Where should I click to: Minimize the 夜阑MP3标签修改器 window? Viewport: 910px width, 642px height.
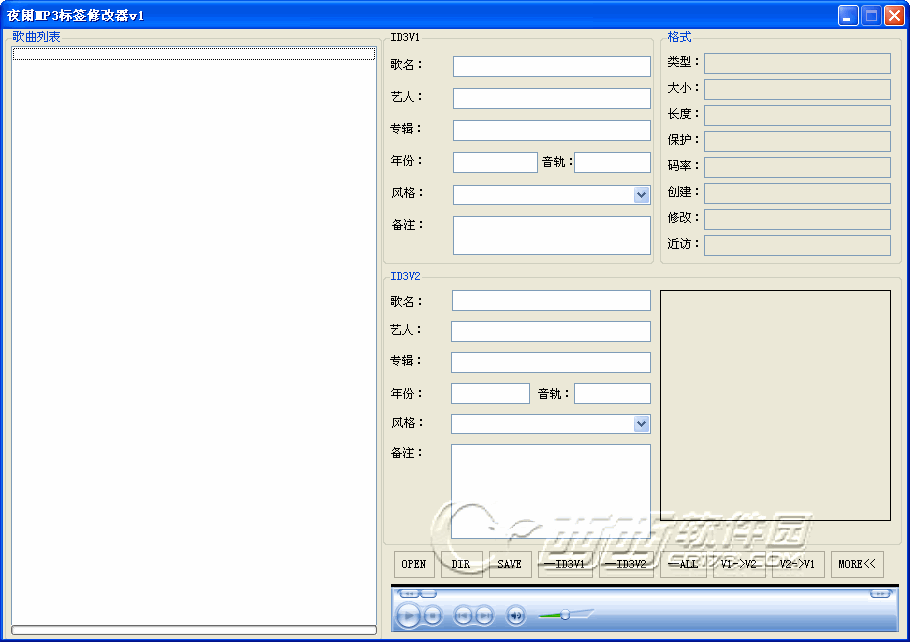848,16
